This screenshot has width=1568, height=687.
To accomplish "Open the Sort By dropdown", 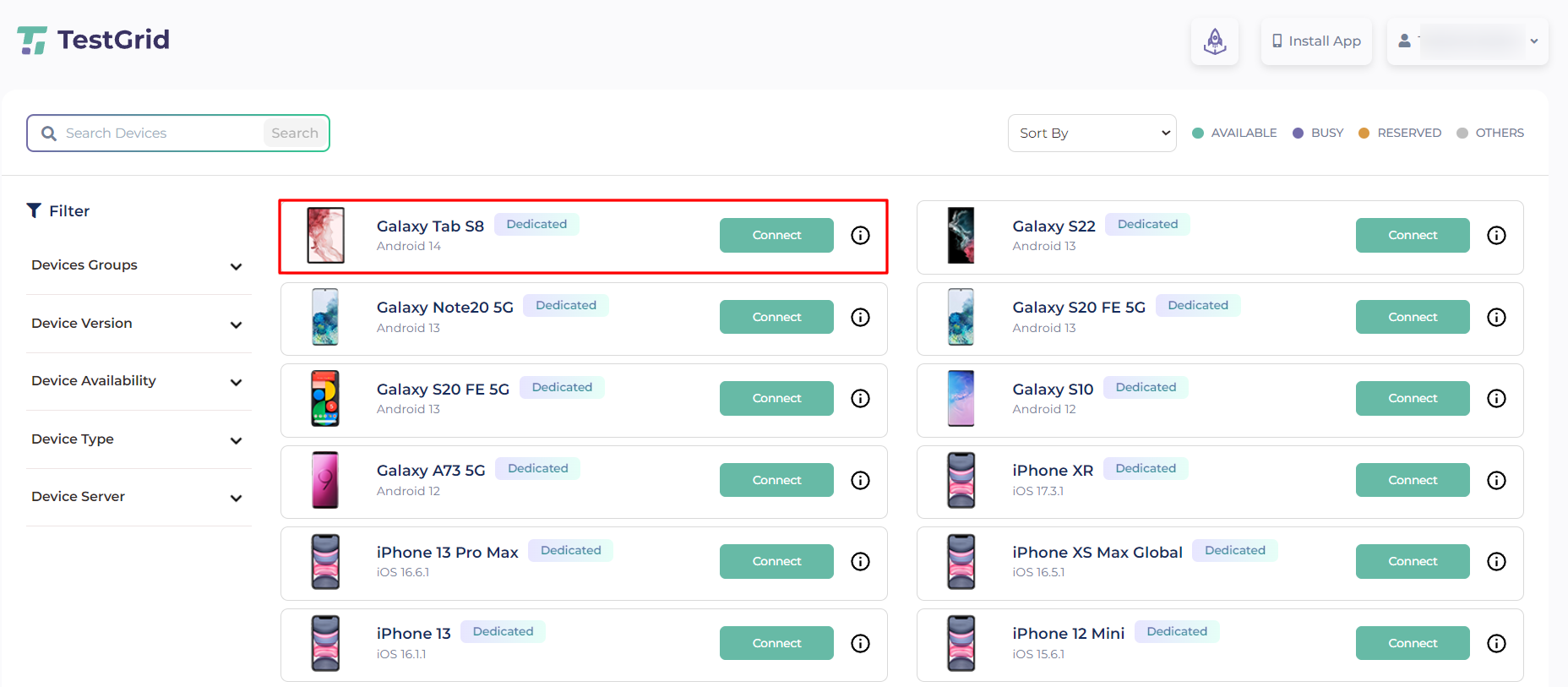I will pyautogui.click(x=1092, y=134).
